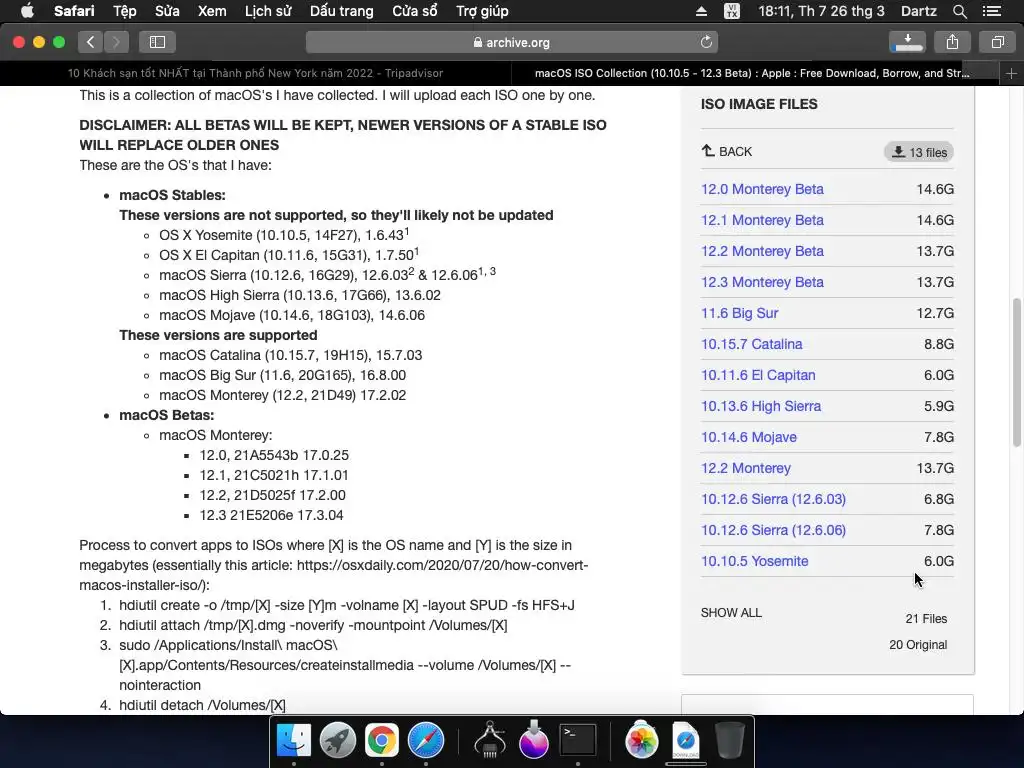Download 10.13.6 High Sierra ISO
The image size is (1024, 768).
click(761, 406)
